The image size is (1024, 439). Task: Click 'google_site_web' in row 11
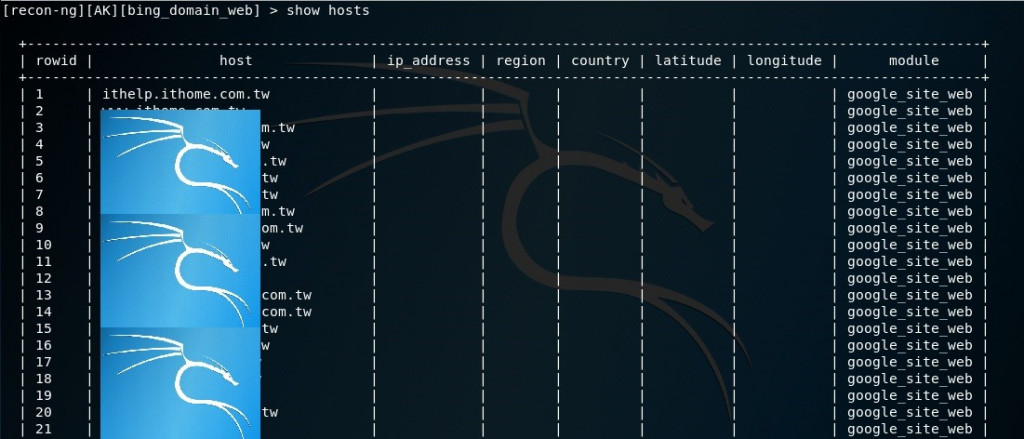(x=910, y=261)
